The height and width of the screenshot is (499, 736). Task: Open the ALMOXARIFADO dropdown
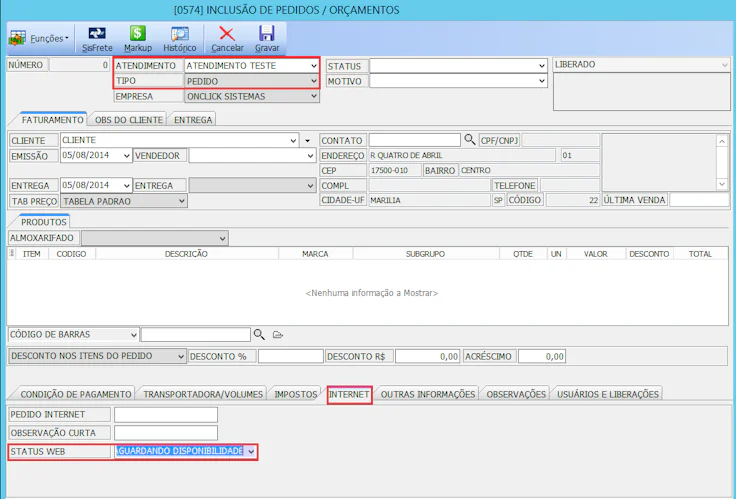[x=222, y=238]
